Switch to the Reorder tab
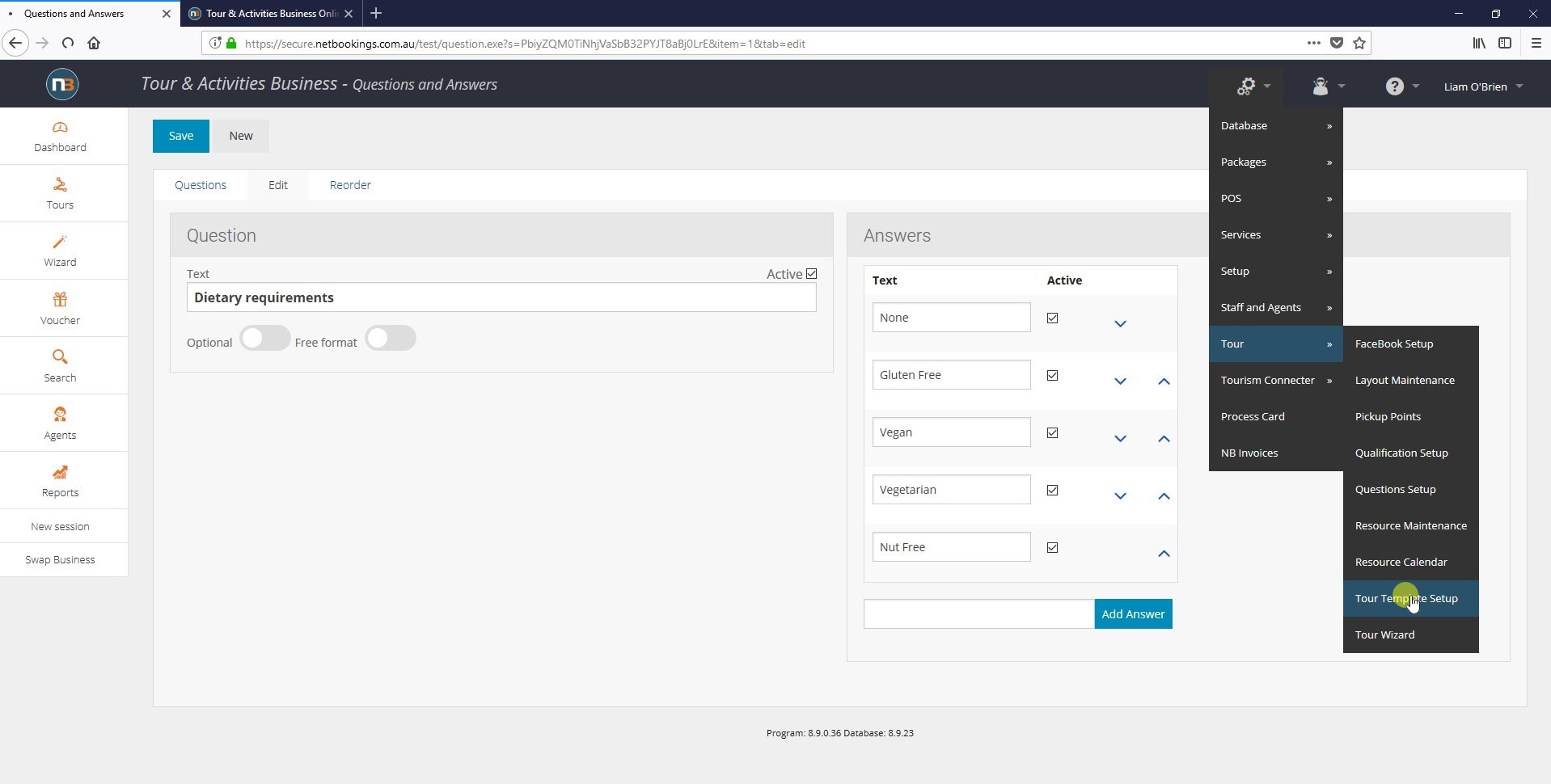 [349, 184]
